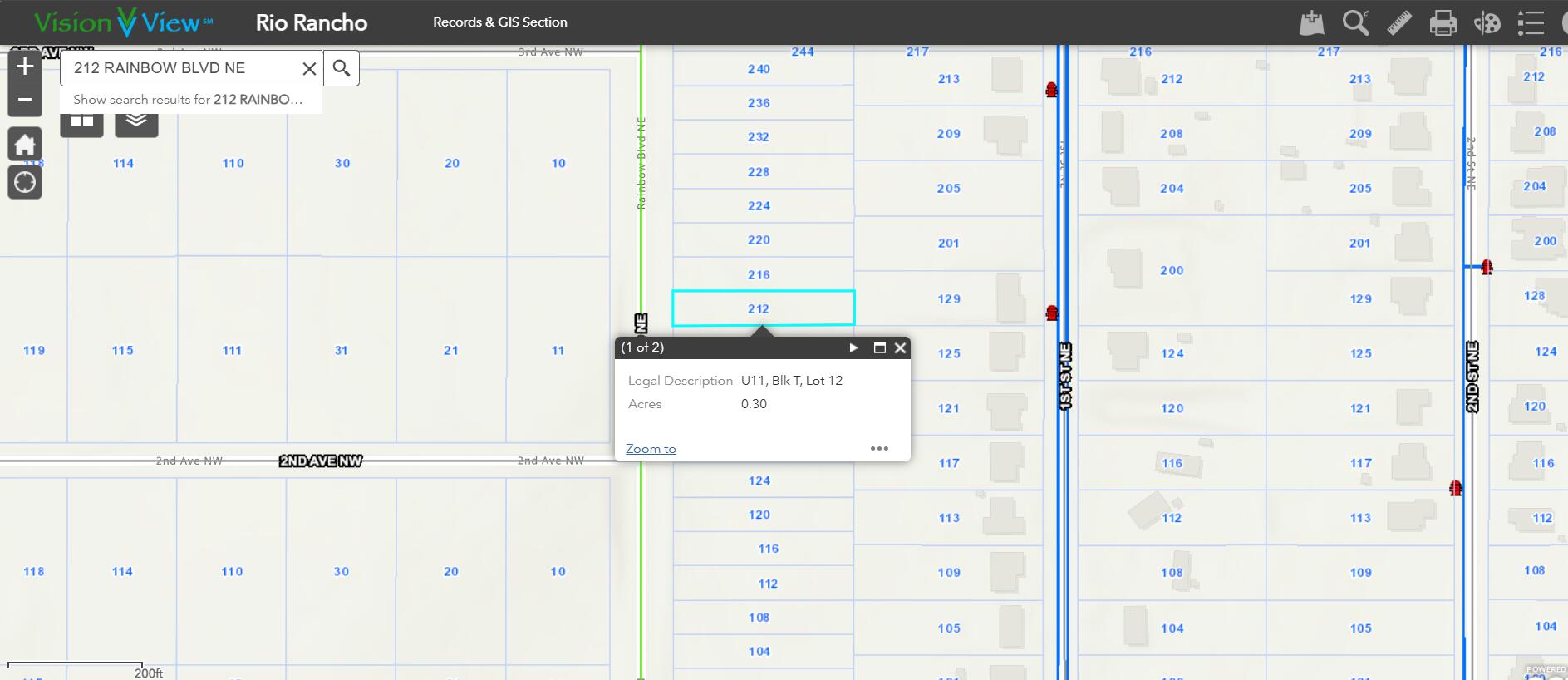Click the Zoom to link
This screenshot has width=1568, height=680.
[x=651, y=449]
